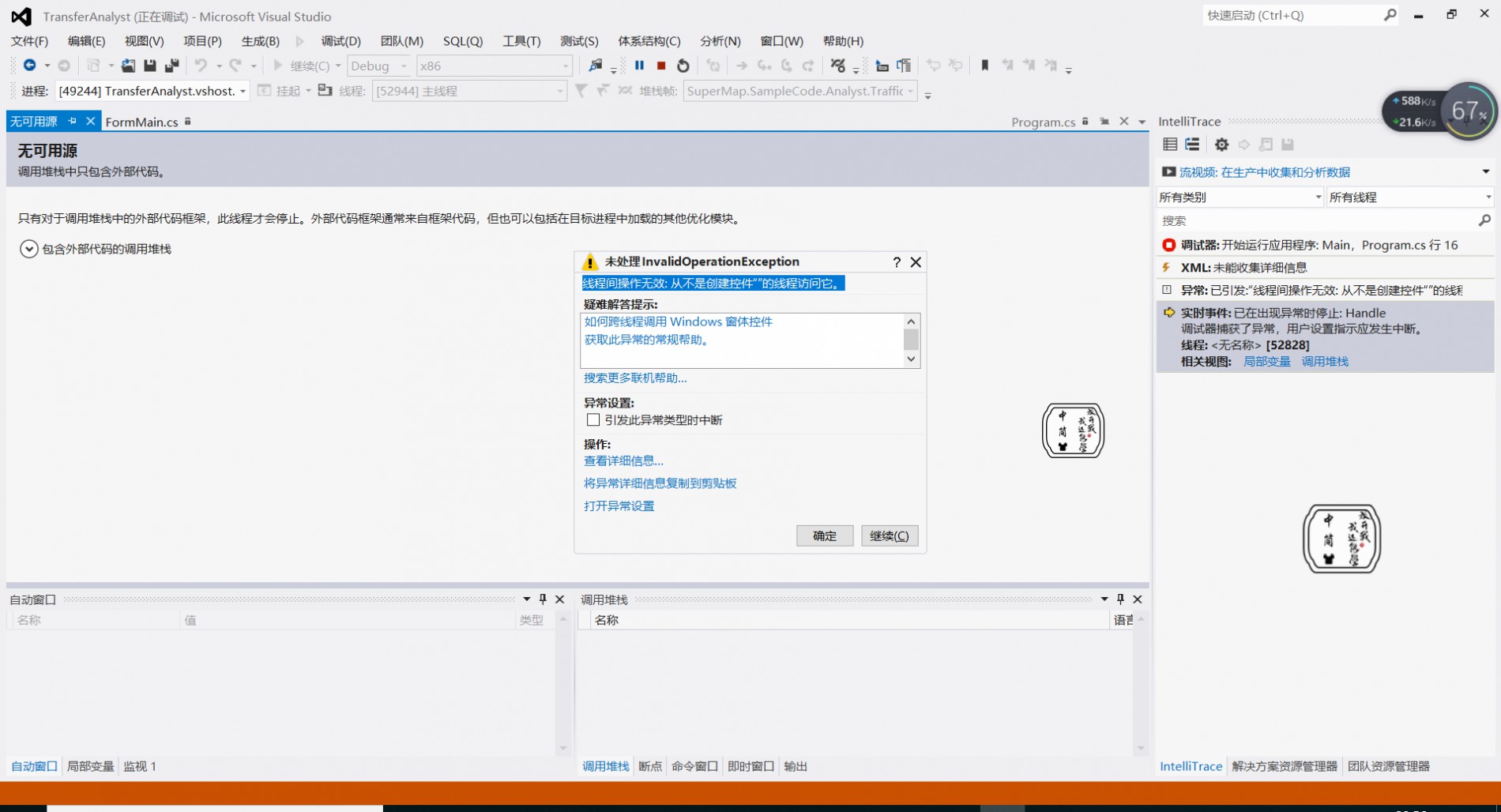Click the Save All icon
This screenshot has width=1501, height=812.
171,66
